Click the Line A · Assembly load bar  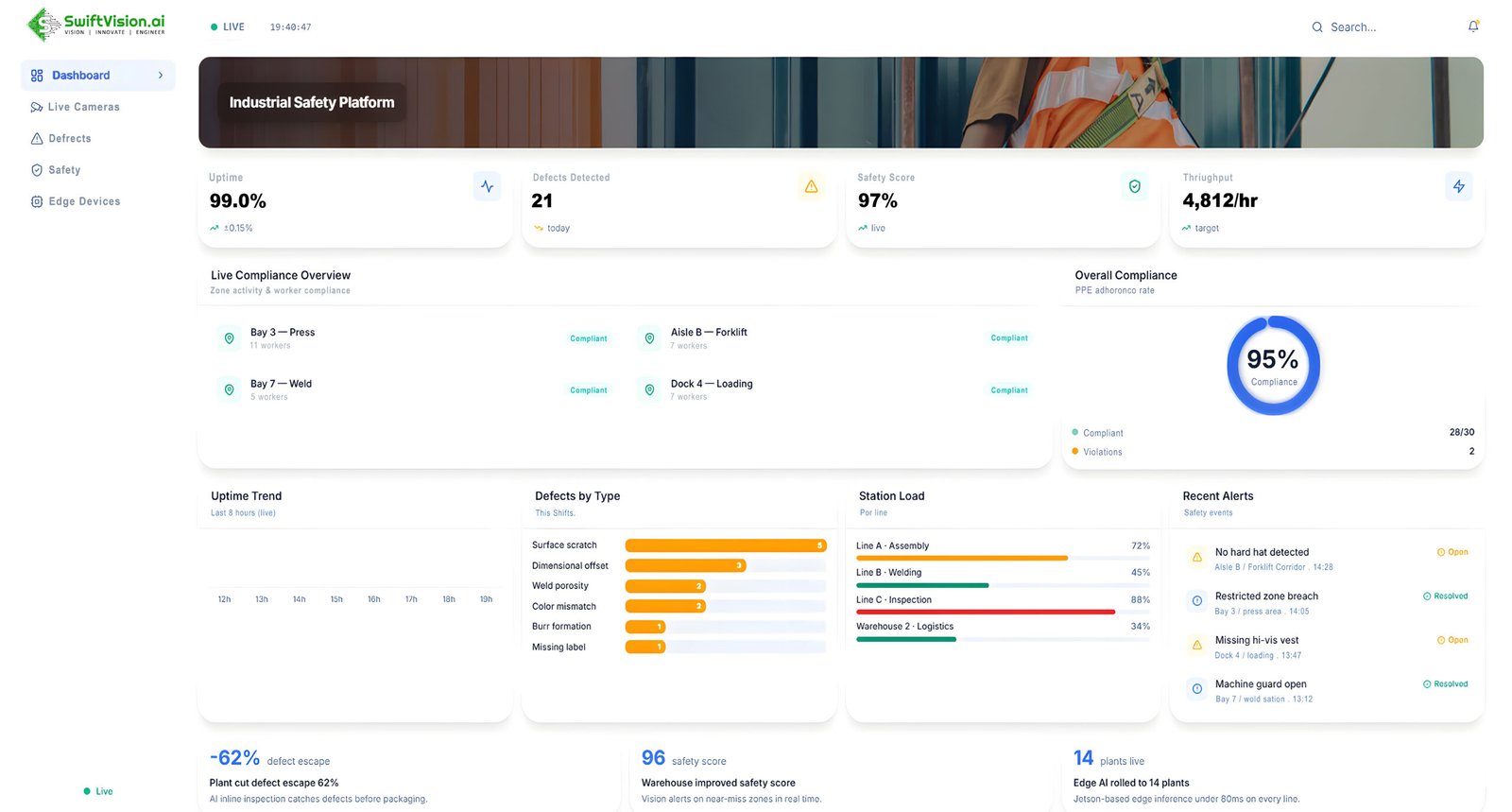[1003, 558]
